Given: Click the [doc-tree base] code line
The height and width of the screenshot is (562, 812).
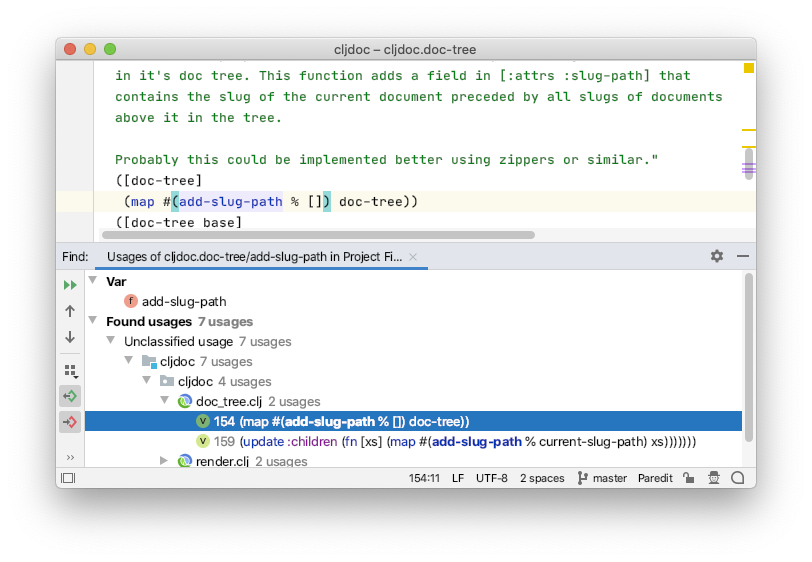Looking at the screenshot, I should coord(179,223).
